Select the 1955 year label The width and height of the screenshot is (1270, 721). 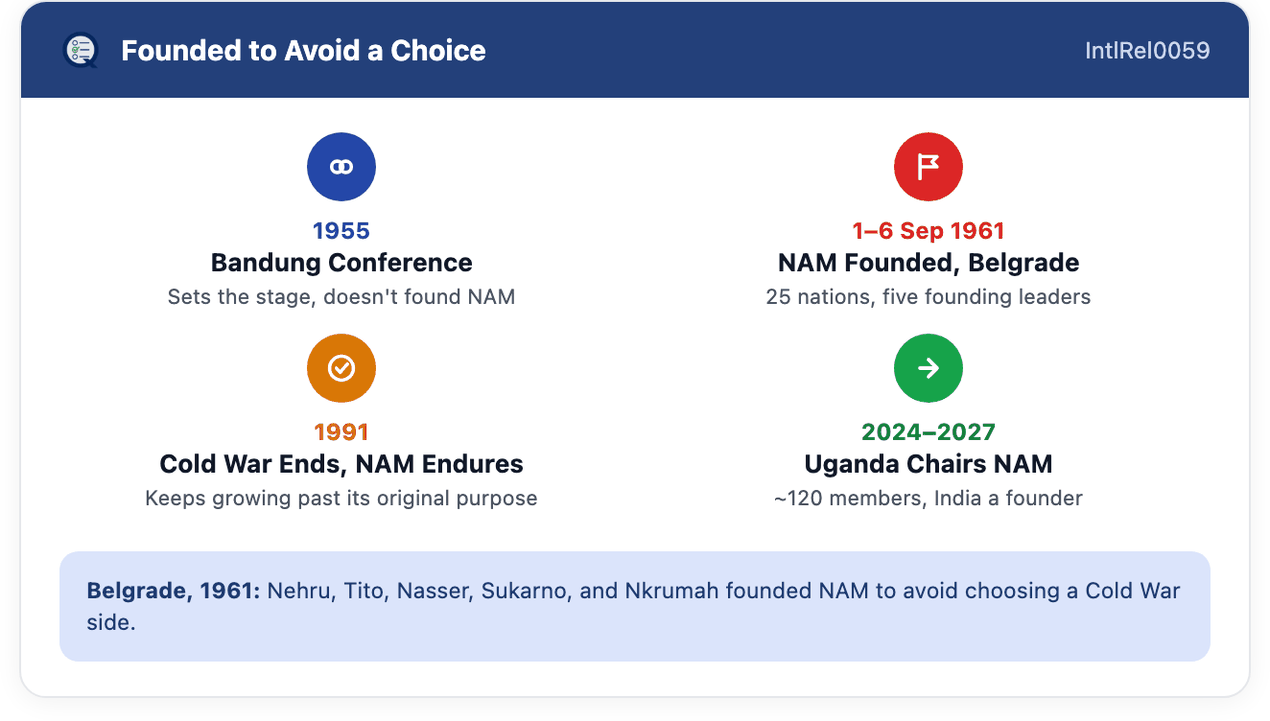(341, 231)
